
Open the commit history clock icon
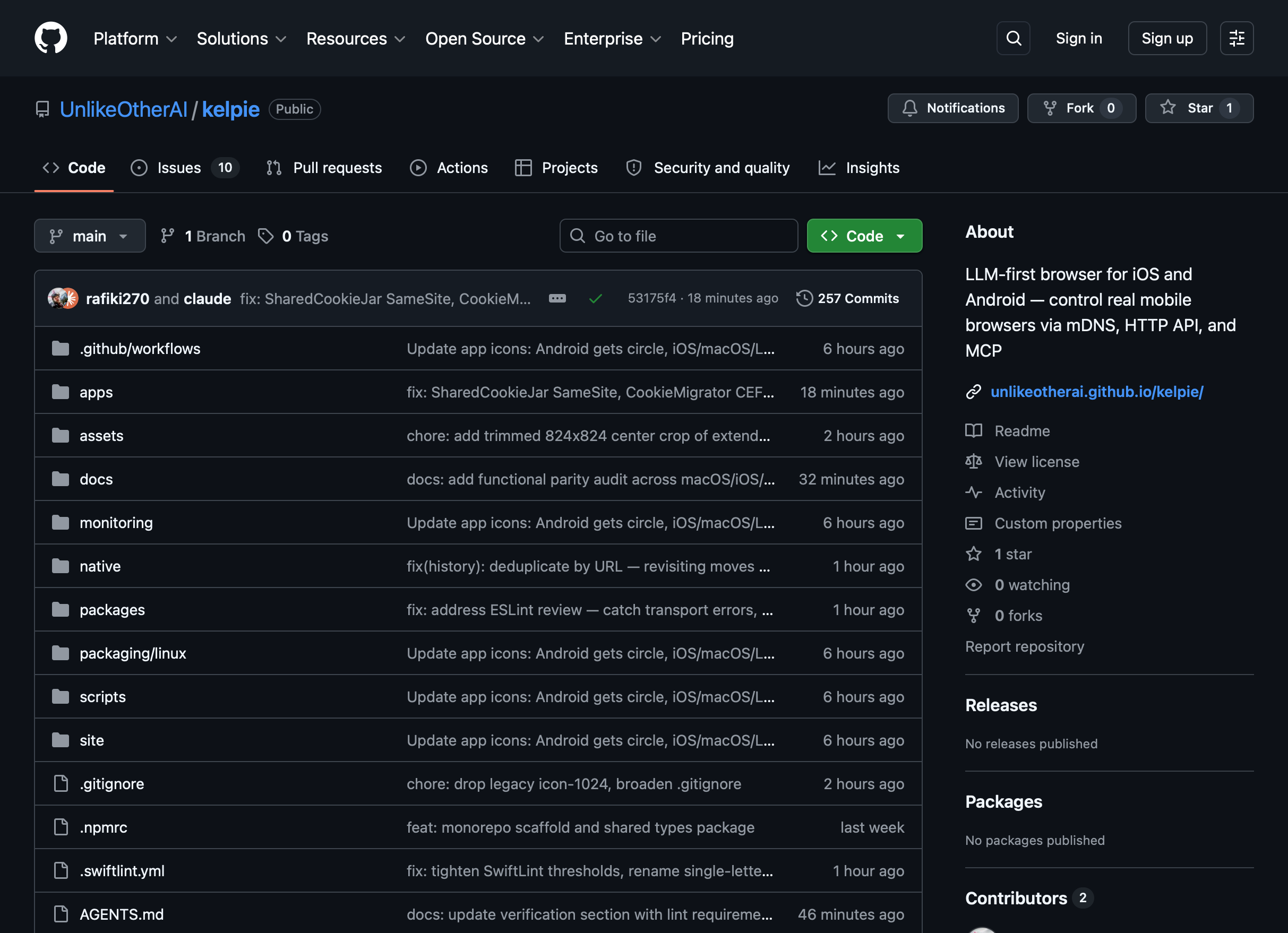[x=804, y=298]
